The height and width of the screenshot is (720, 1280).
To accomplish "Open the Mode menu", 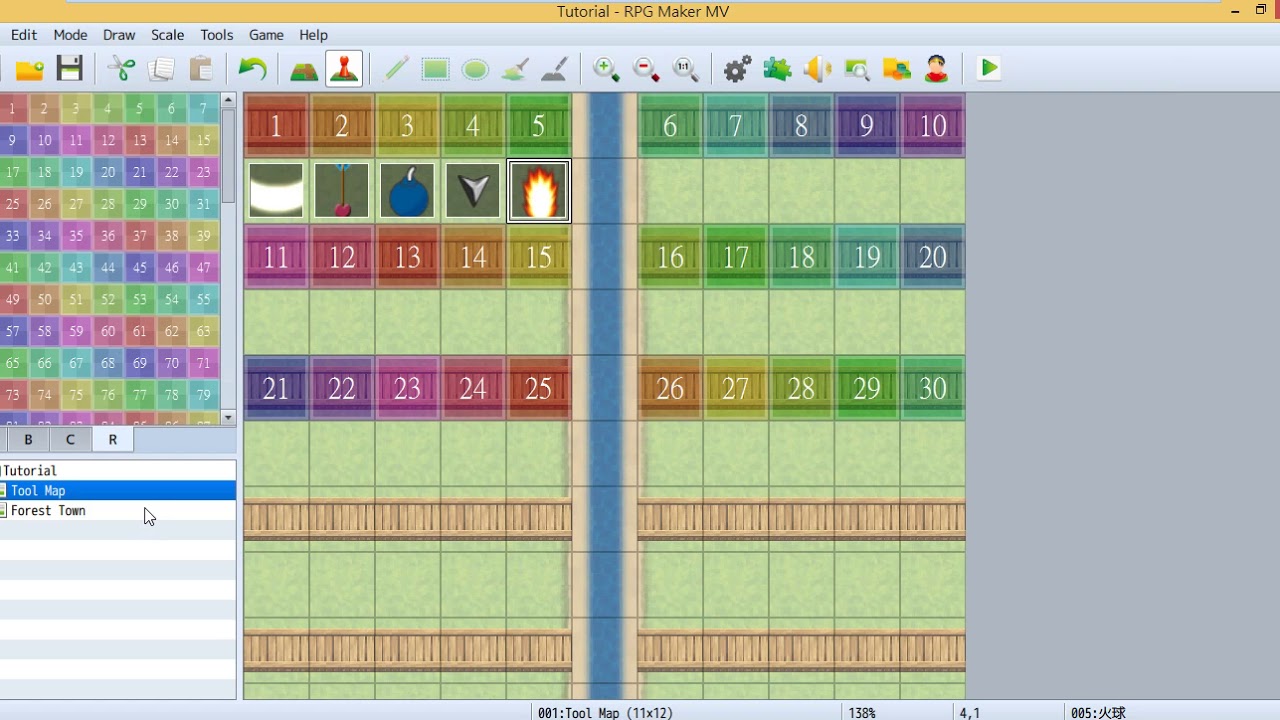I will coord(70,35).
